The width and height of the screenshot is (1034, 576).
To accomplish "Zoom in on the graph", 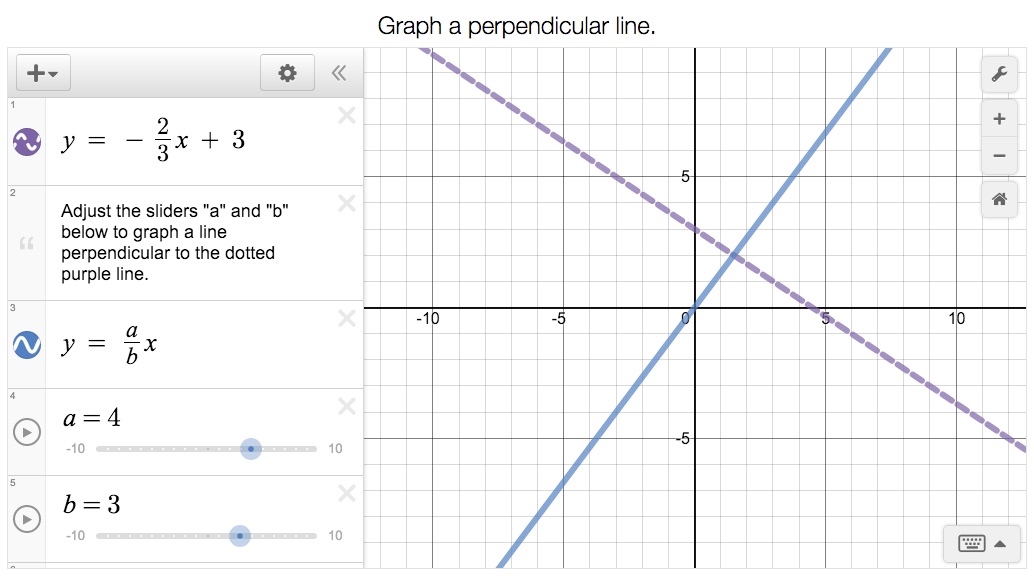I will coord(998,119).
